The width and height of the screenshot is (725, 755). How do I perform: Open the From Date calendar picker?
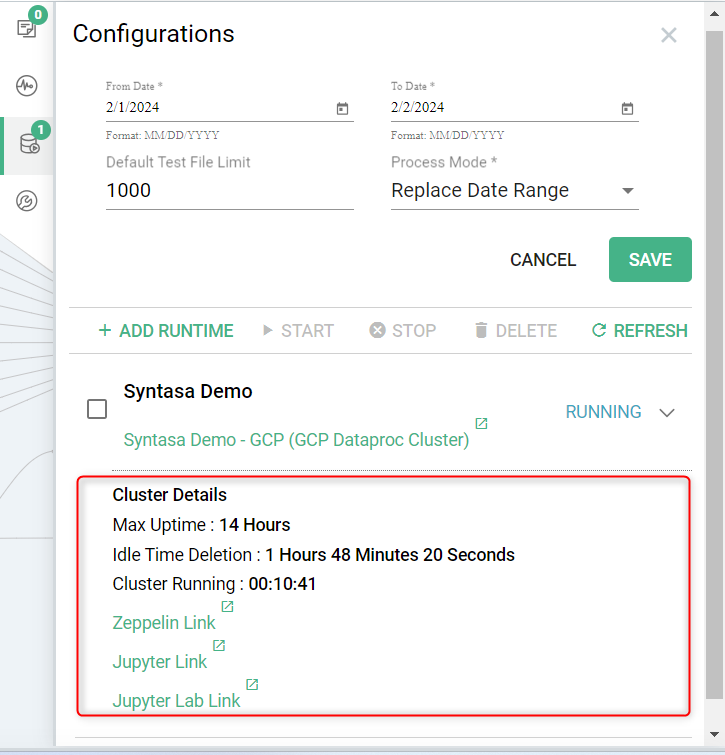[x=342, y=108]
